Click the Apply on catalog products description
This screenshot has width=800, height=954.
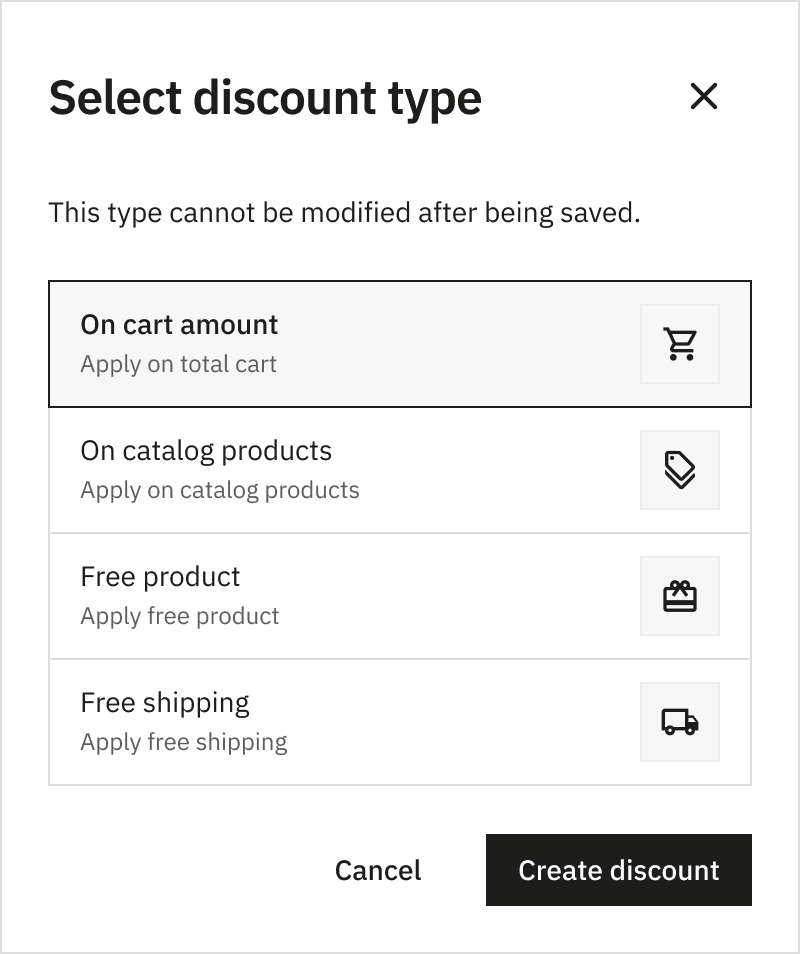(220, 490)
